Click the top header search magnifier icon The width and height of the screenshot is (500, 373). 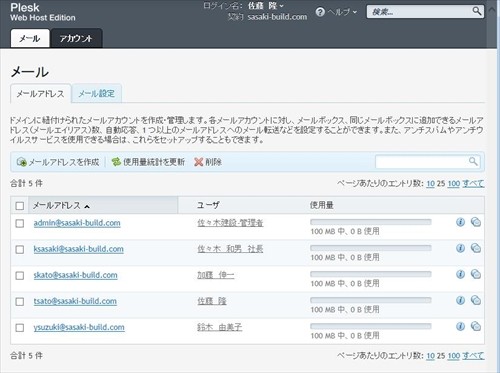tap(477, 11)
